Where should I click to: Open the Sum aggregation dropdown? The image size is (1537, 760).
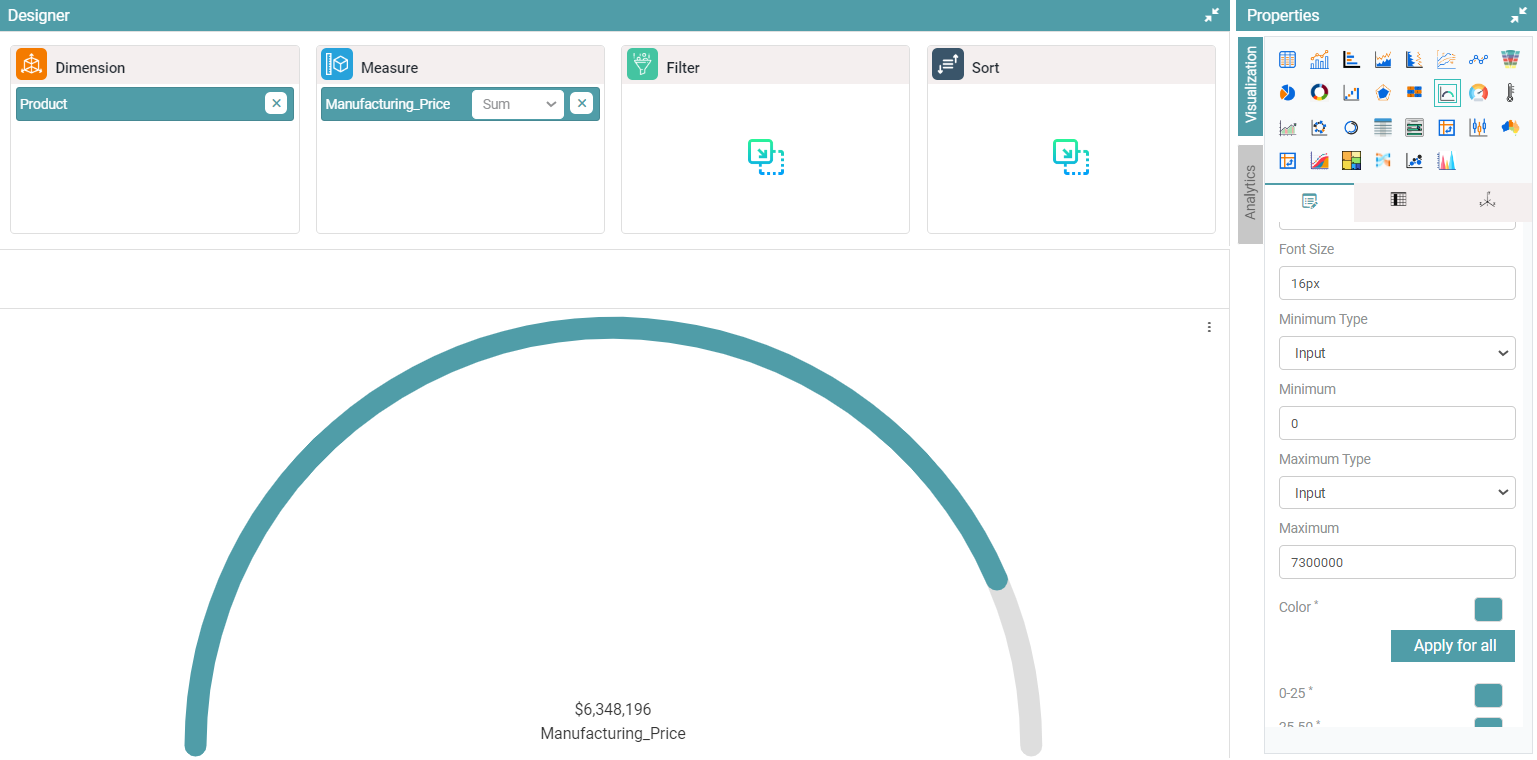tap(518, 104)
